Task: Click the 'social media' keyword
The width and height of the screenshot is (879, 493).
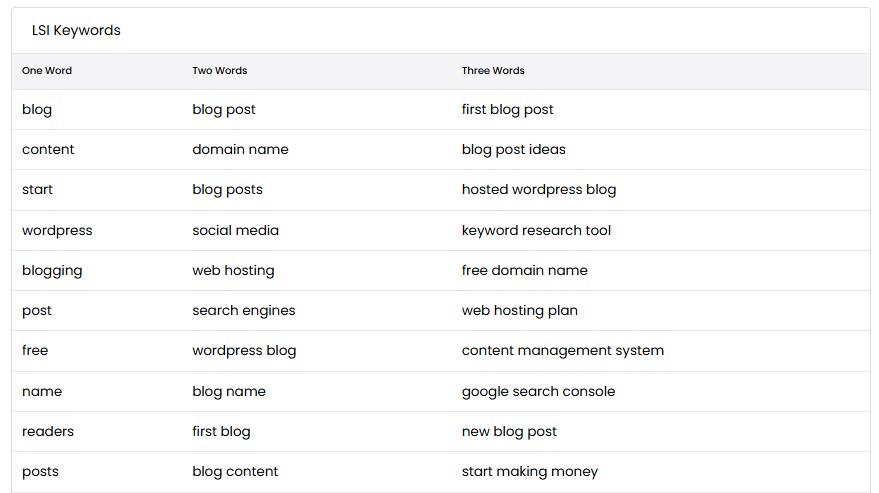Action: click(x=235, y=231)
